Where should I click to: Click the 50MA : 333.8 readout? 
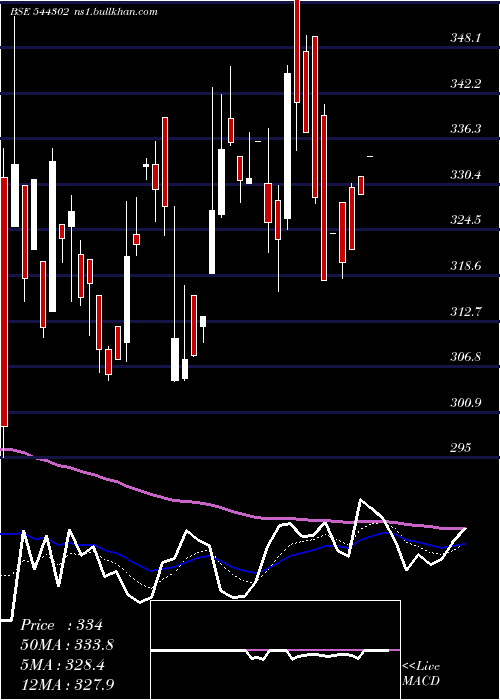pyautogui.click(x=67, y=645)
